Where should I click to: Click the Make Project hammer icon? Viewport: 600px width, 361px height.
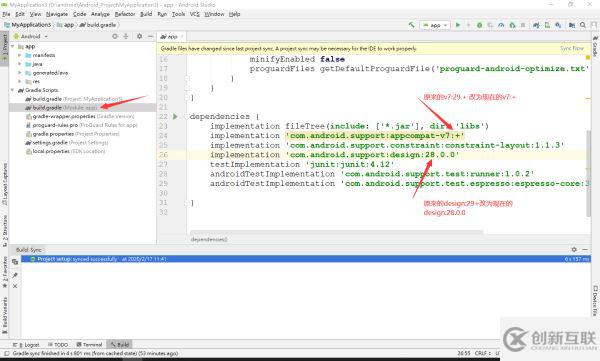point(412,25)
